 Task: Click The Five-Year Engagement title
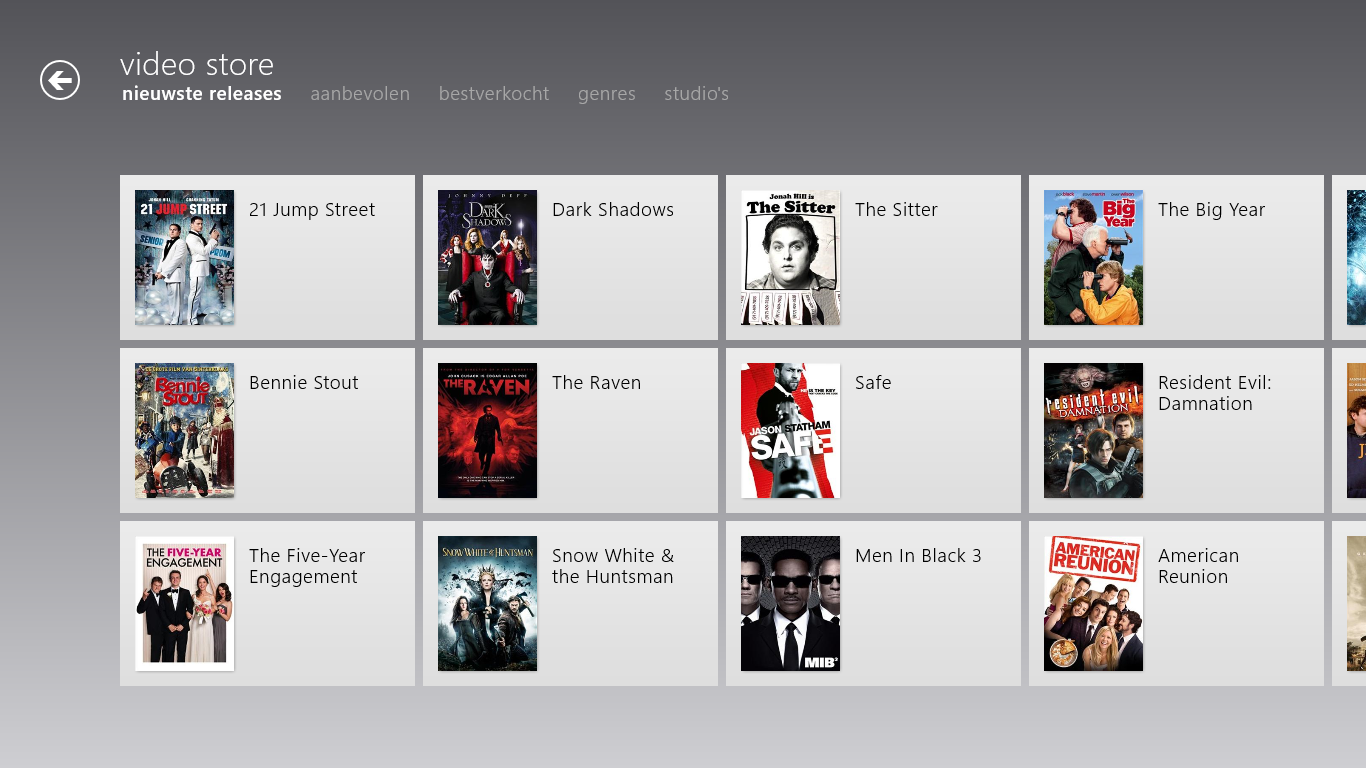coord(307,566)
